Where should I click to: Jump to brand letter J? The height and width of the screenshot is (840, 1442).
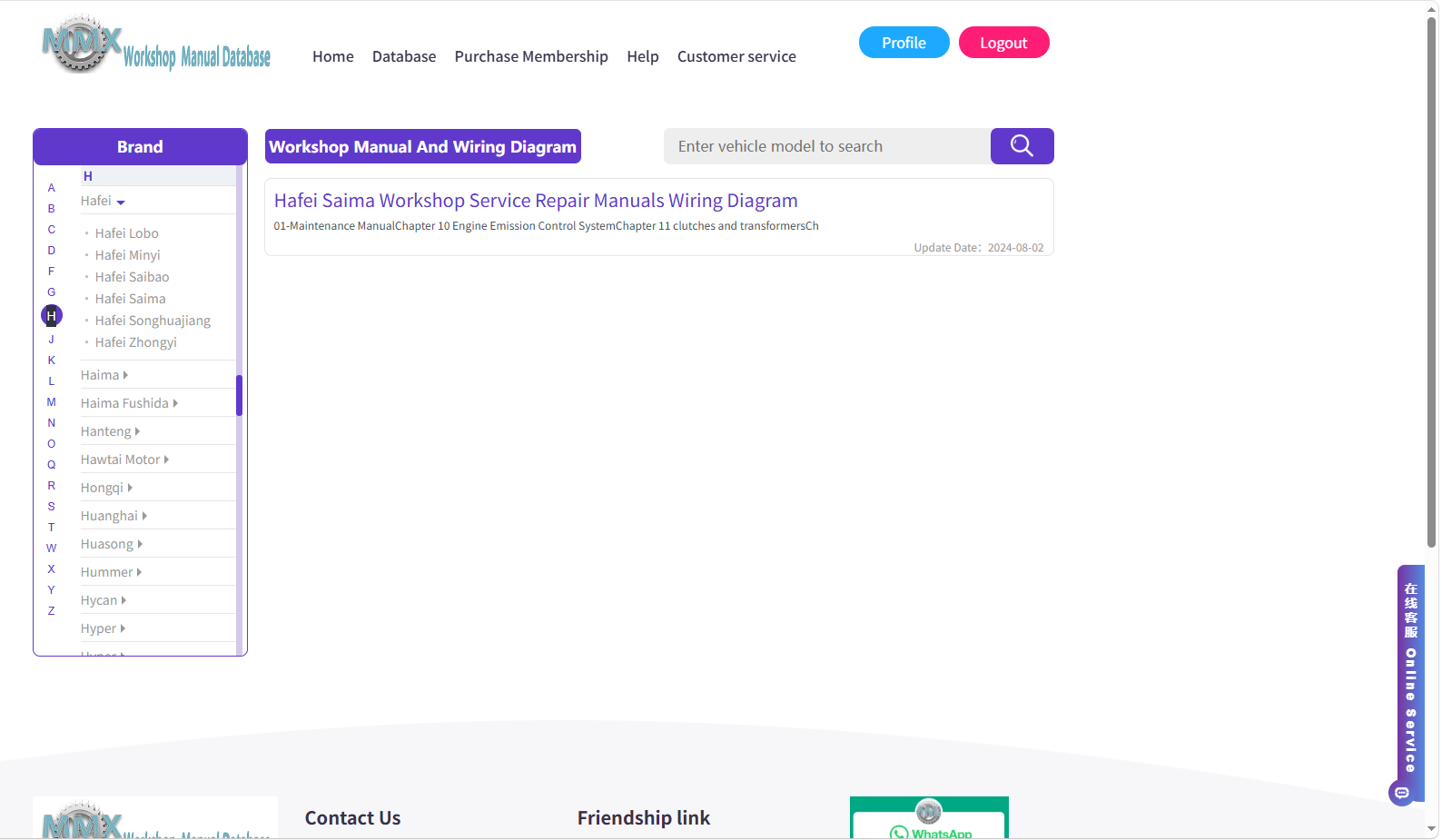point(52,340)
